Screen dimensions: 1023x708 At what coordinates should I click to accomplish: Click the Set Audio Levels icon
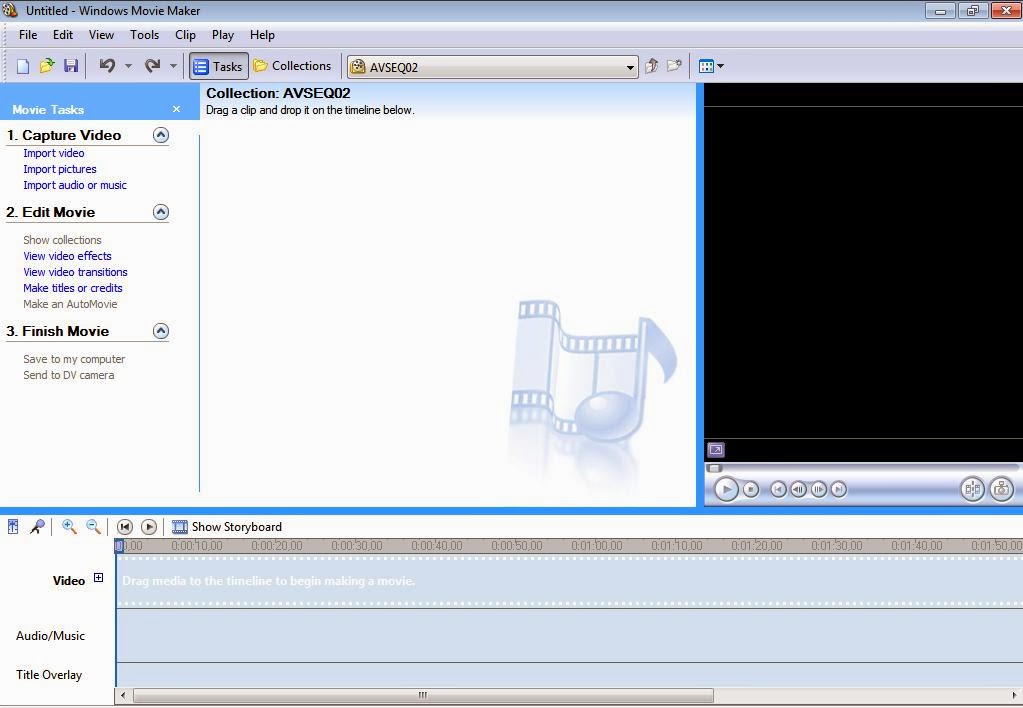(x=13, y=527)
